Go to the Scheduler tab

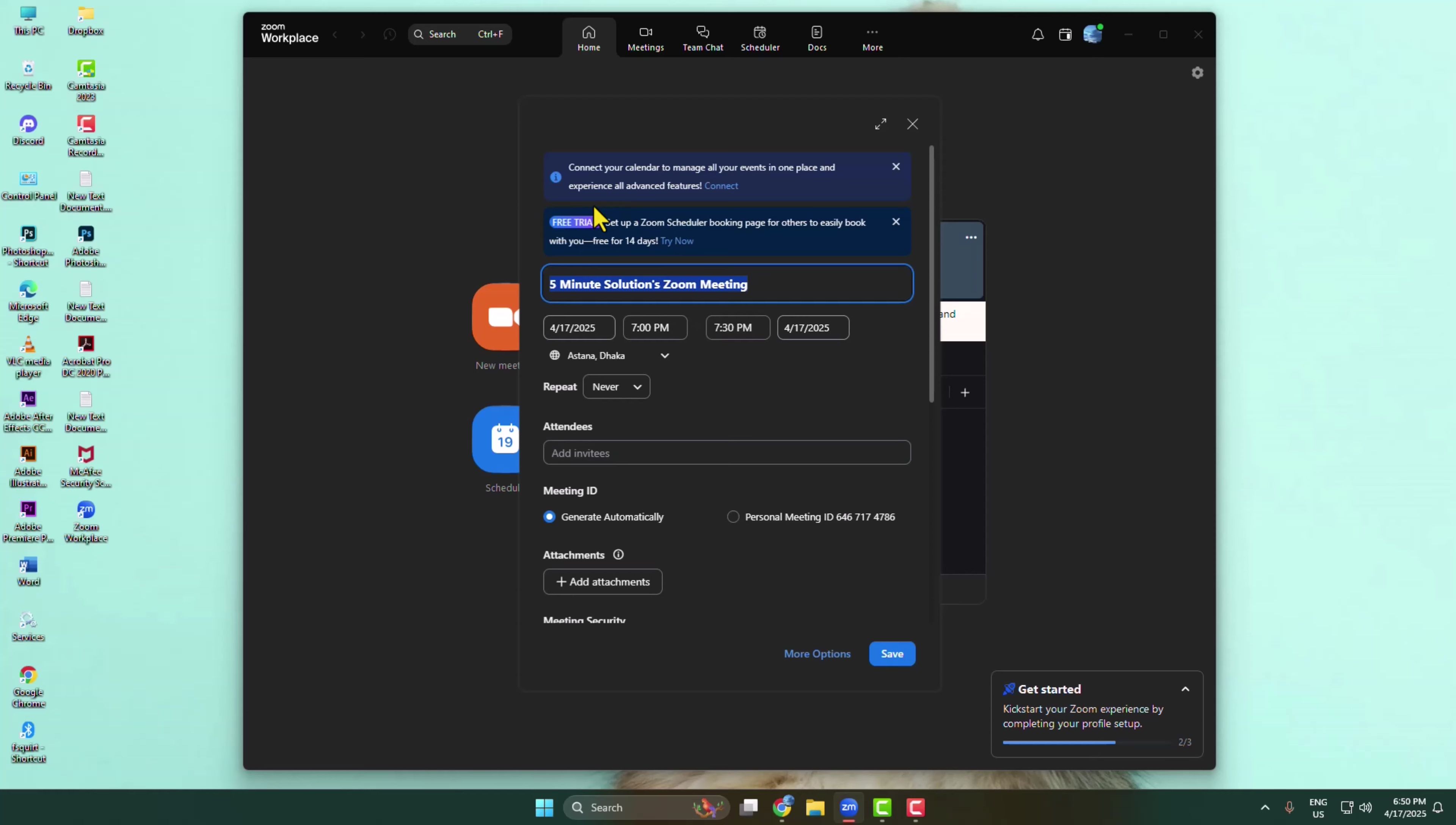coord(760,38)
